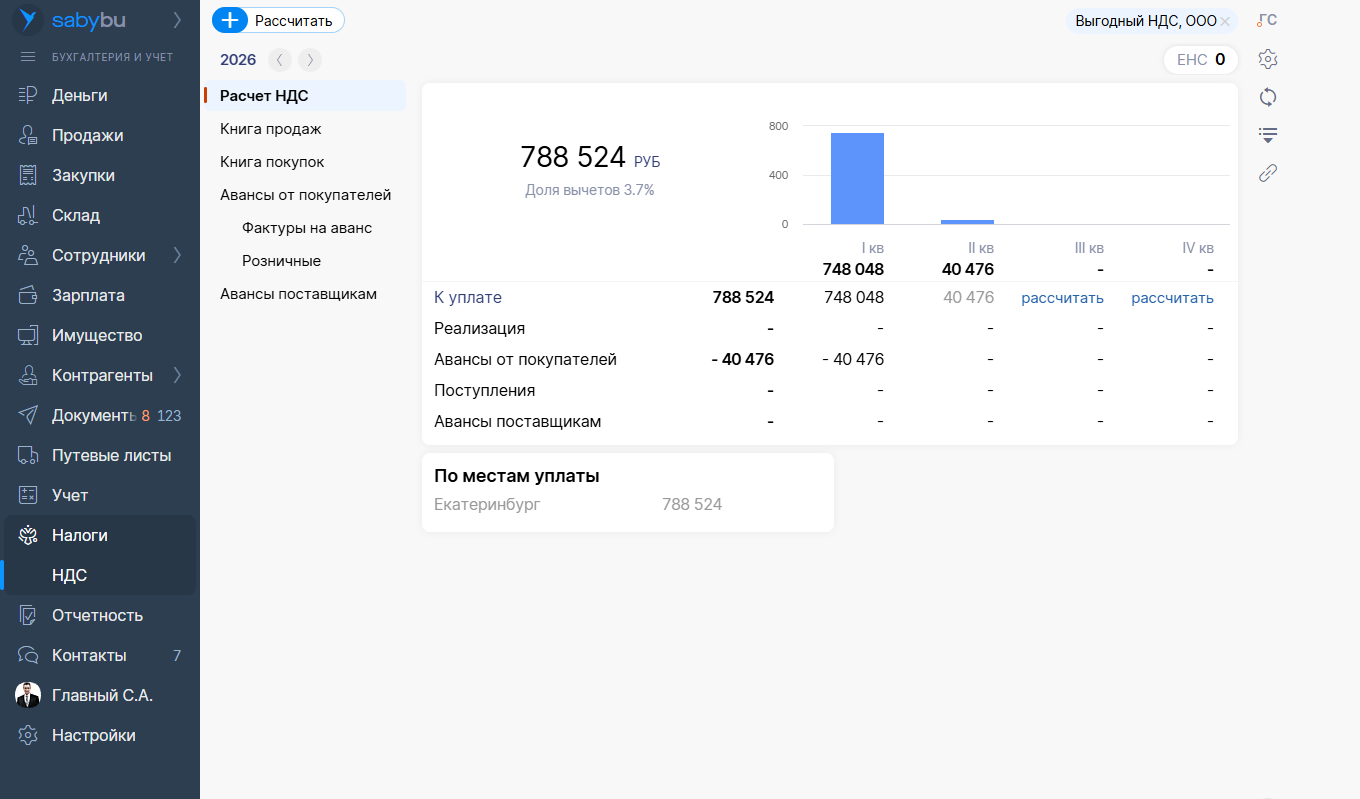Screen dimensions: 1360x799
Task: Go to next year using right arrow
Action: click(310, 60)
